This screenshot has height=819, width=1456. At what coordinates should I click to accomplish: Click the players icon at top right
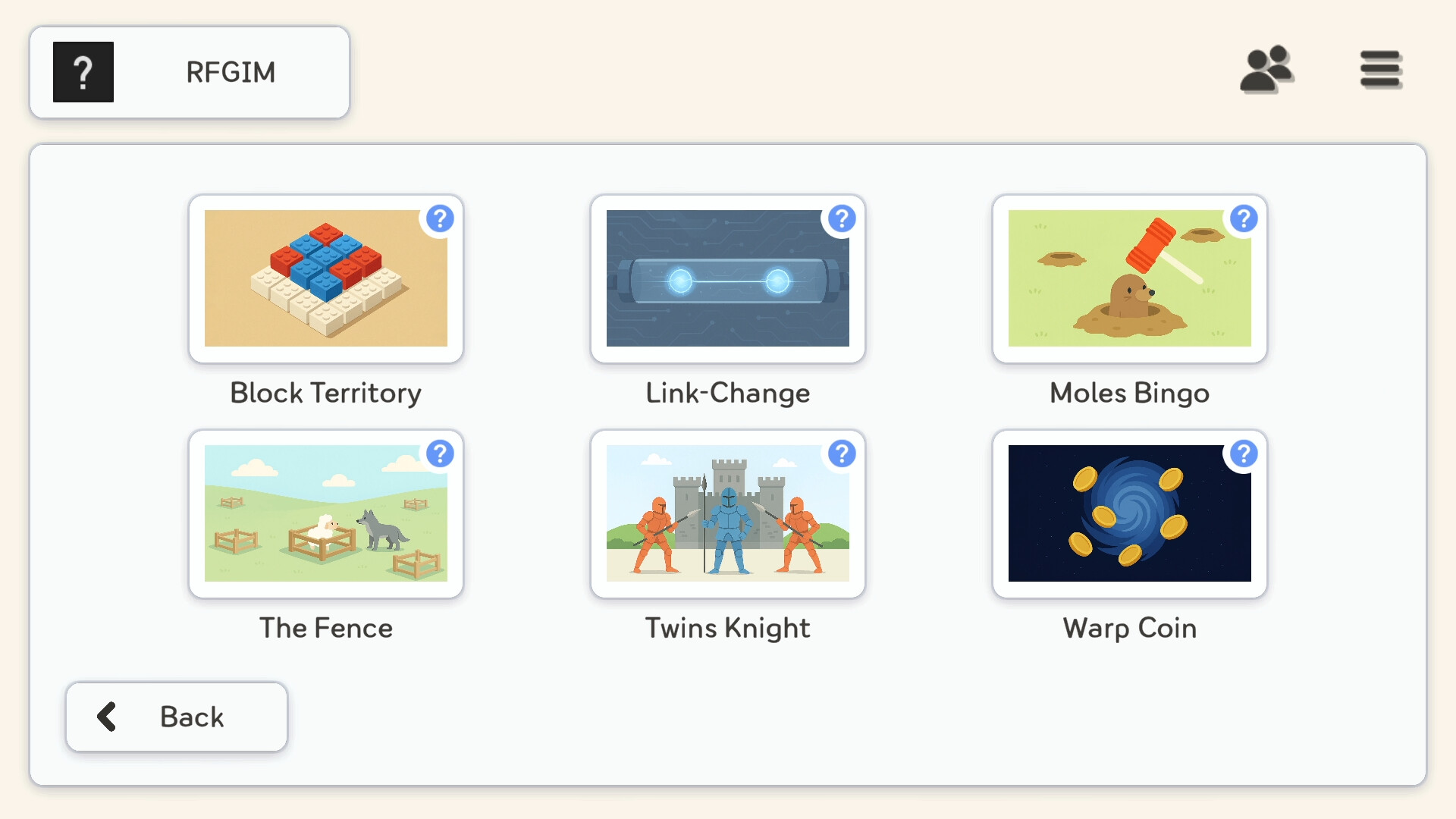(1267, 71)
